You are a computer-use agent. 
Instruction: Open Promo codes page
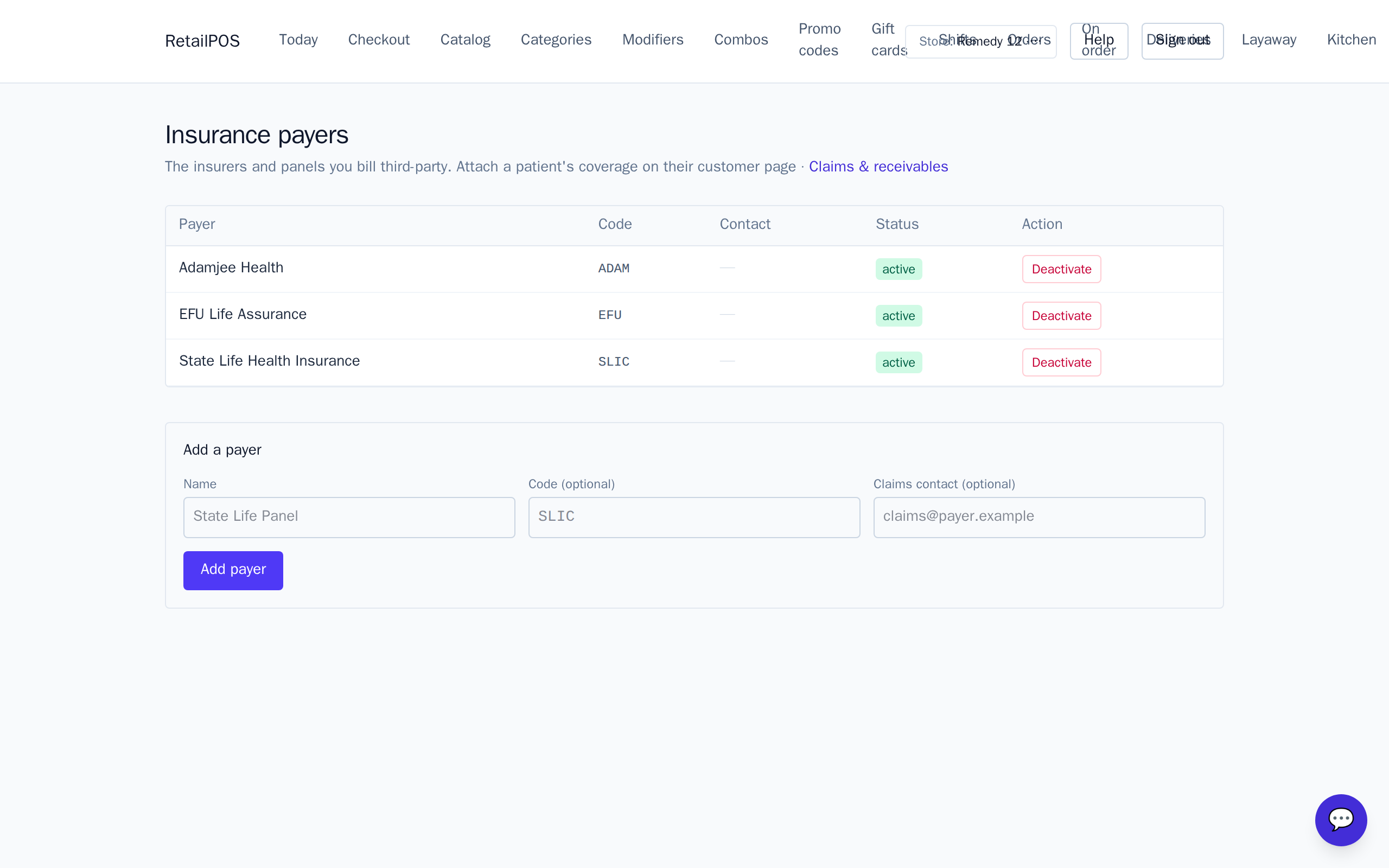click(819, 40)
